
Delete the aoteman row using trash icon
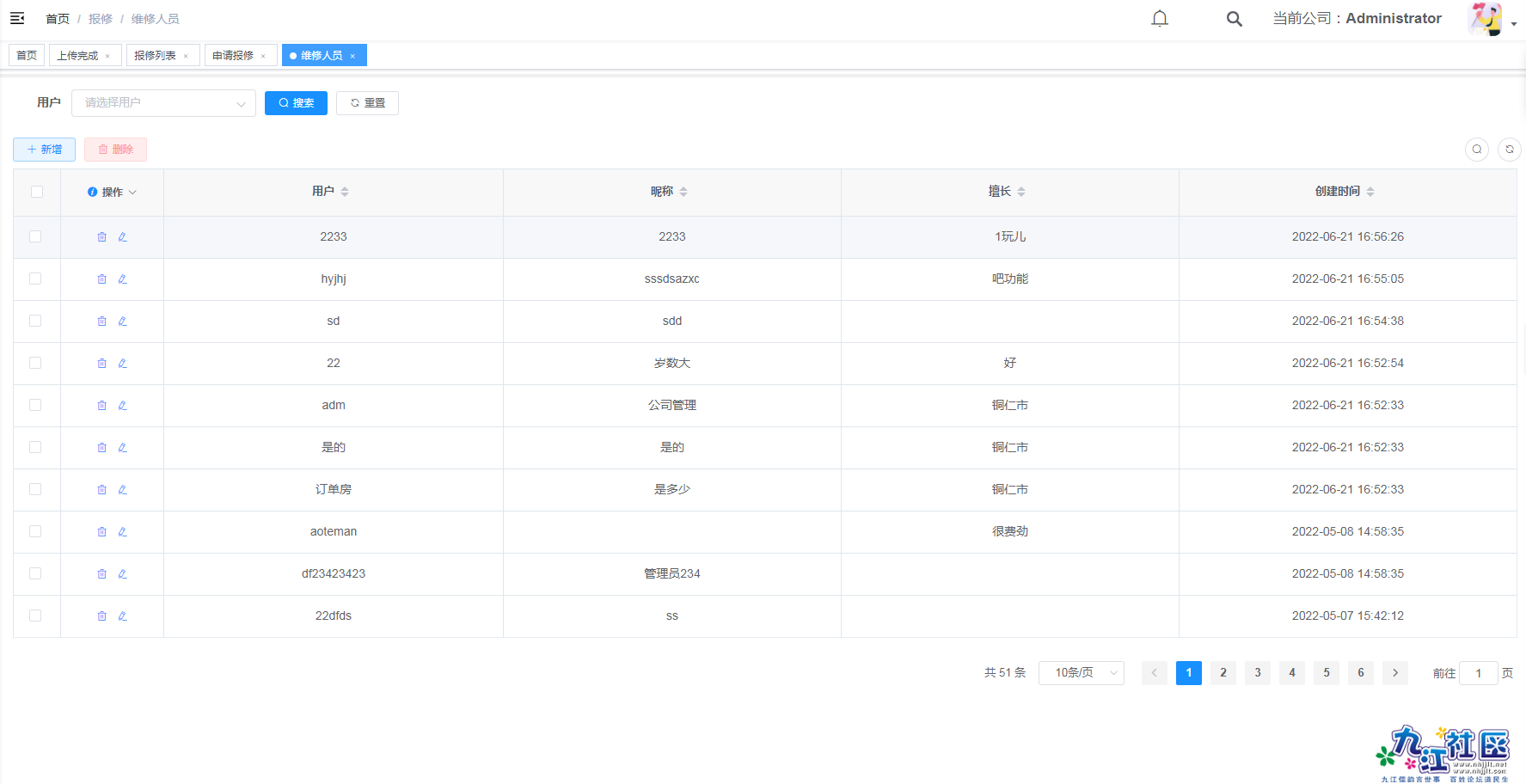click(102, 532)
